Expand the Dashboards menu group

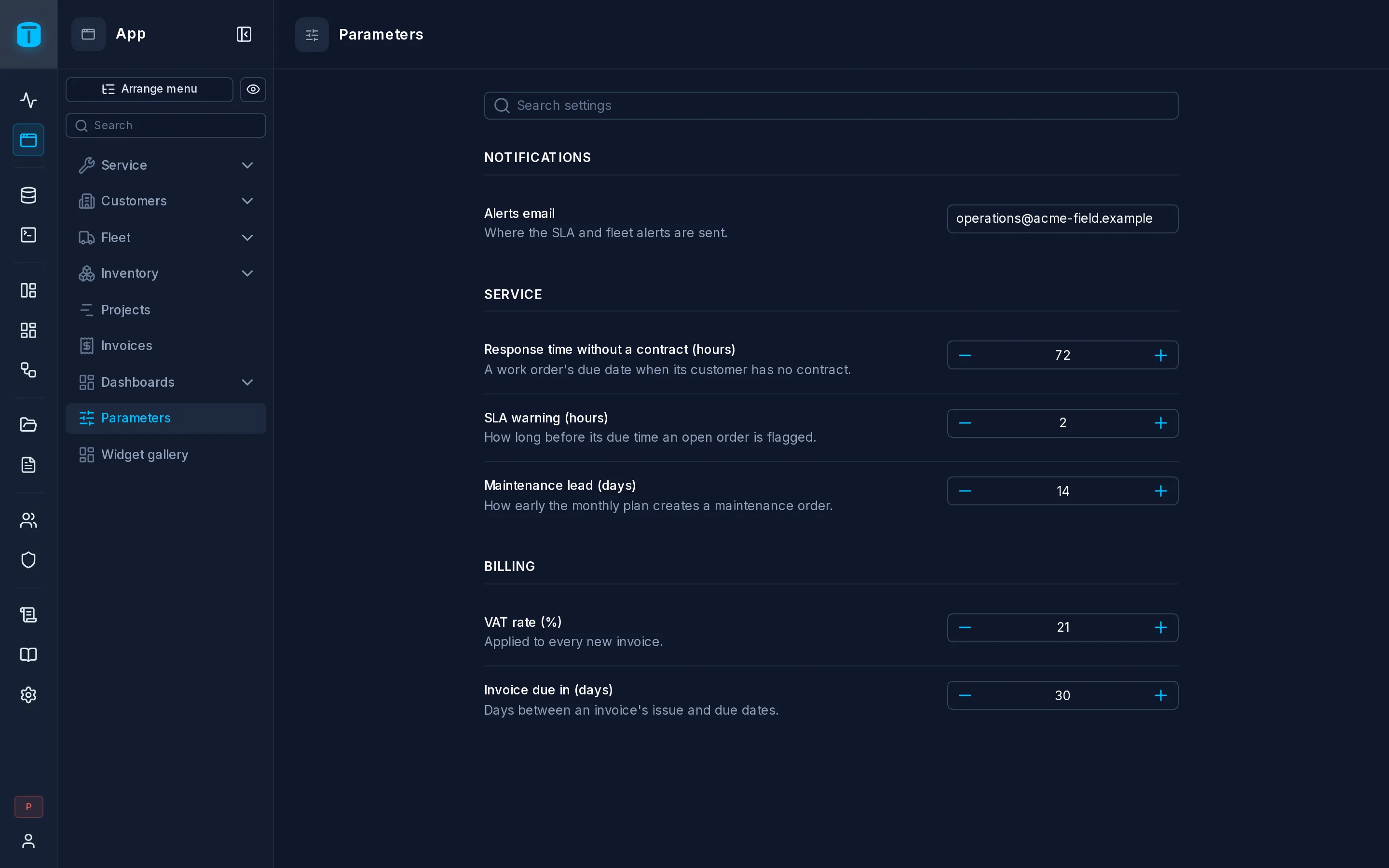pos(166,382)
